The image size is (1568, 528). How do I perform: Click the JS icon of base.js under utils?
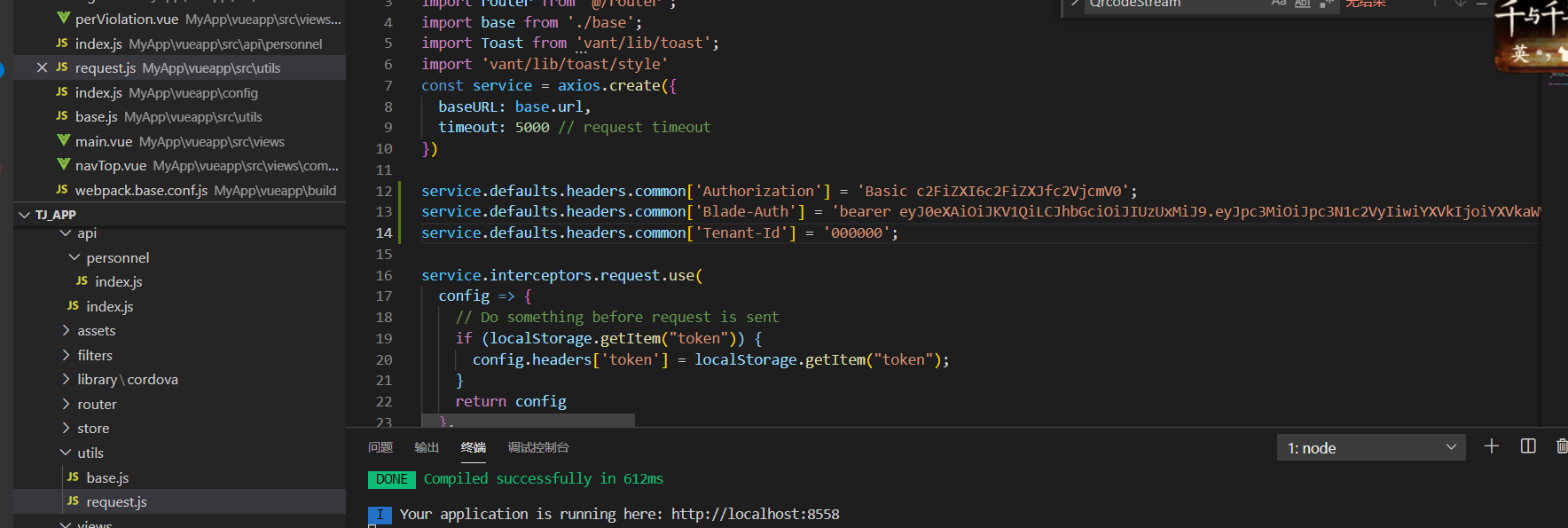(74, 477)
